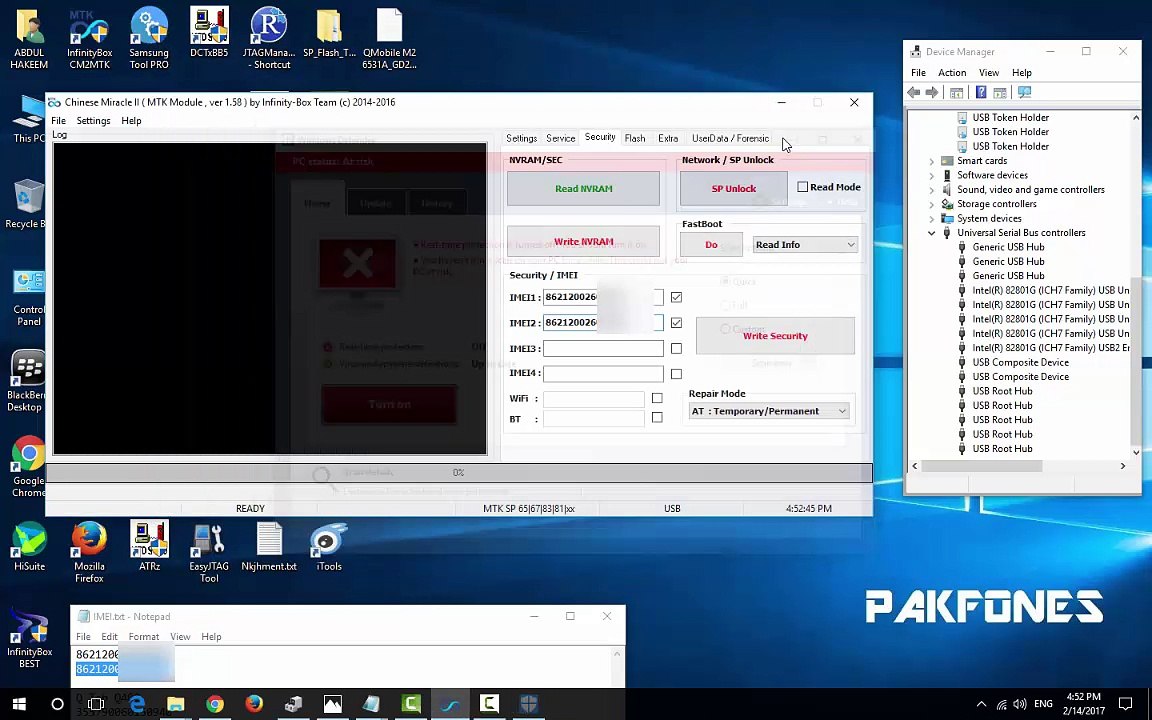Click Device Manager forward arrow toolbar icon

coord(932,93)
